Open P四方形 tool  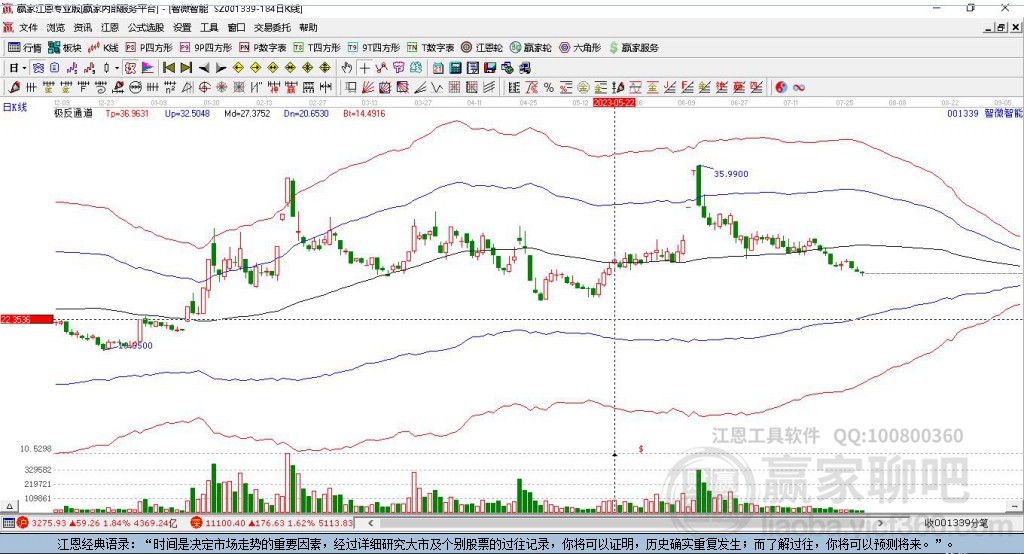[x=149, y=48]
